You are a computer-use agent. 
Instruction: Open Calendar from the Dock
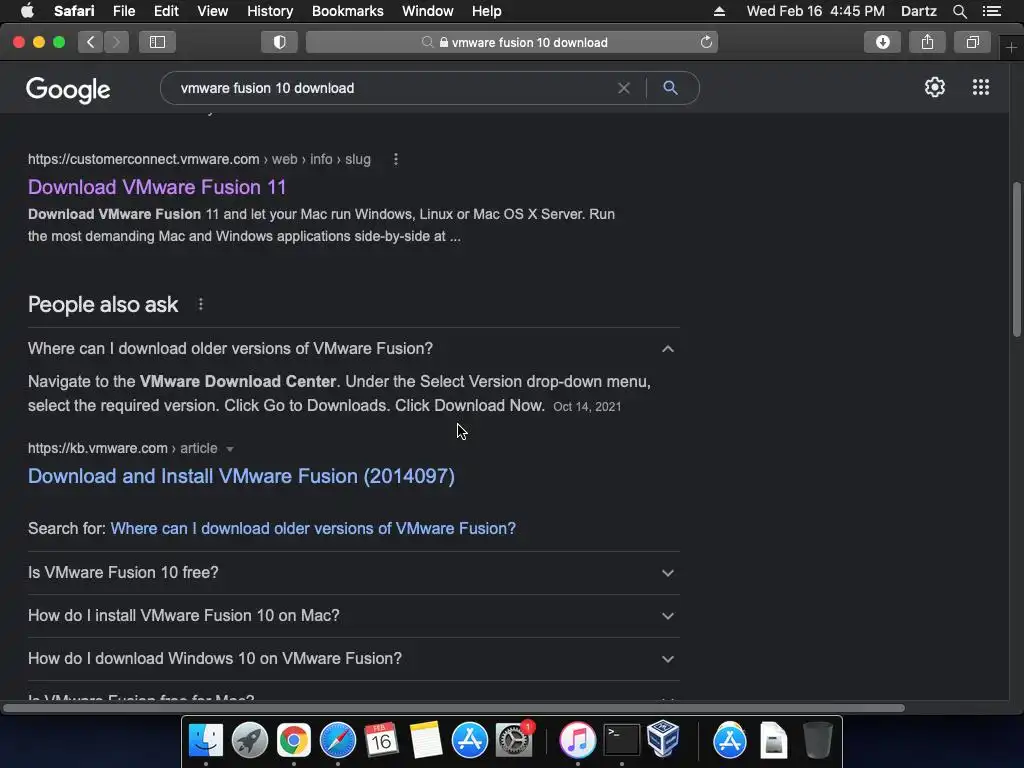point(381,741)
